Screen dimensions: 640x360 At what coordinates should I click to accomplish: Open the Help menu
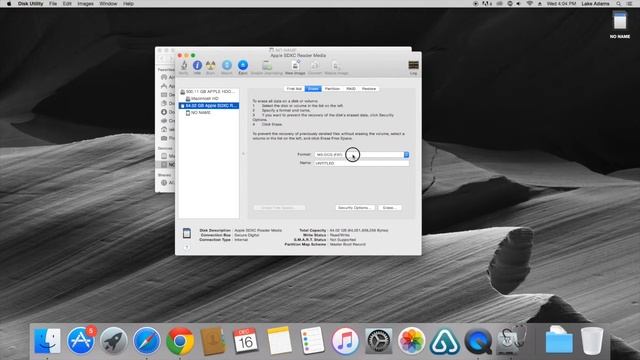[x=128, y=4]
